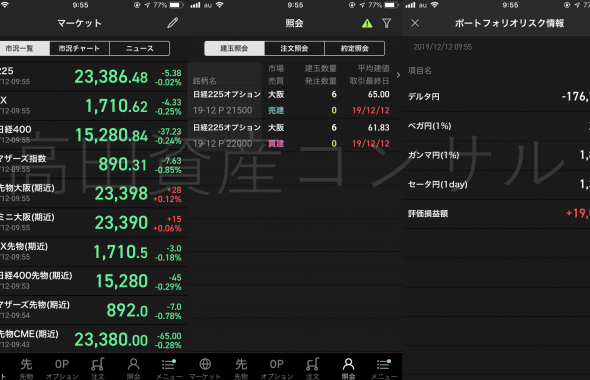Open the マザーズ指数 row
The image size is (590, 380).
(x=93, y=164)
